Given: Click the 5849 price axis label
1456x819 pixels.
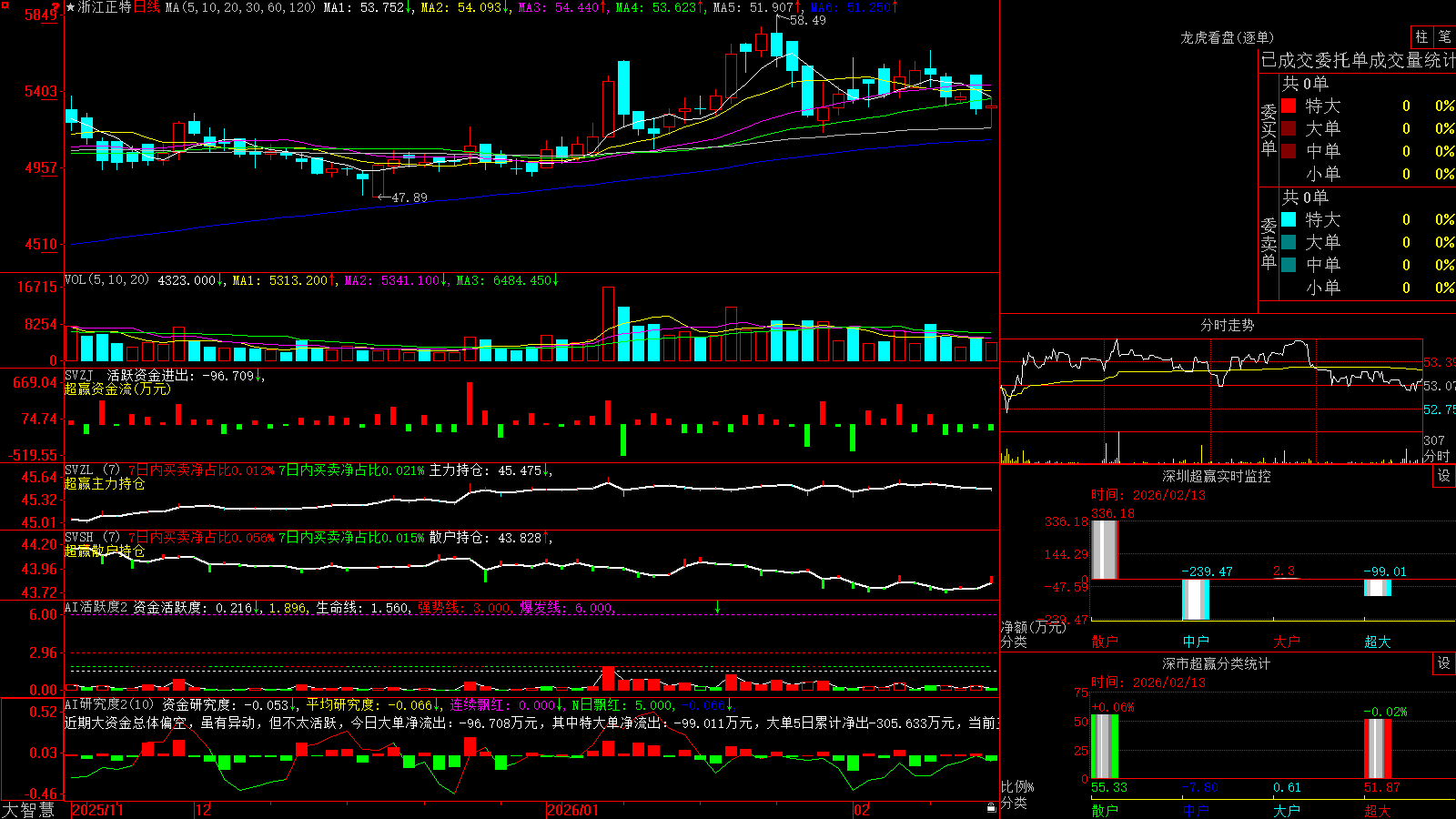Looking at the screenshot, I should point(41,15).
